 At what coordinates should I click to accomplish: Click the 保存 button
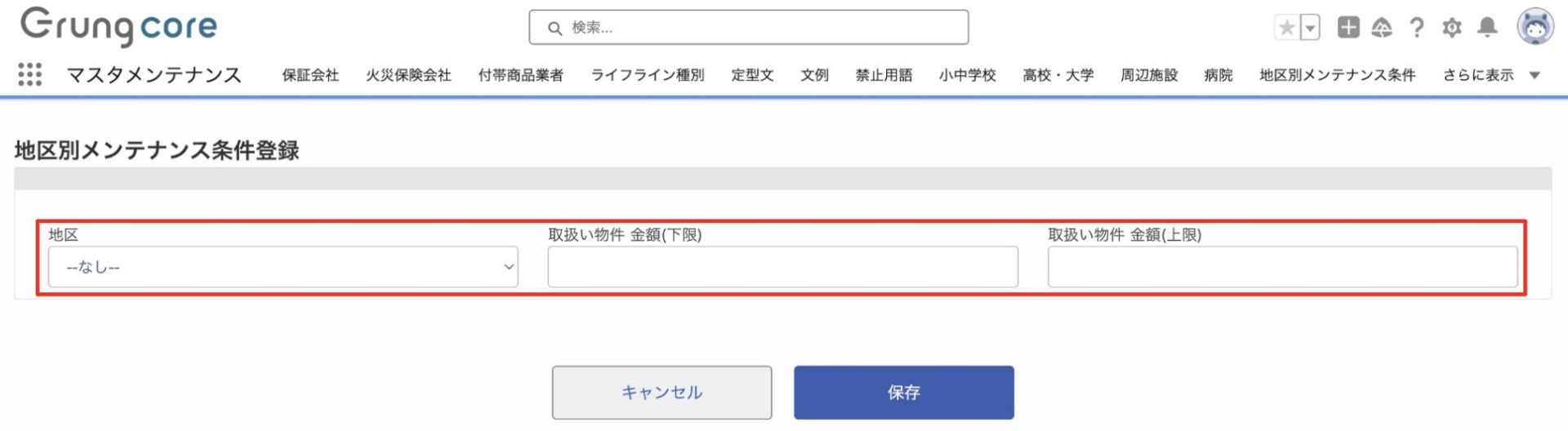coord(903,393)
